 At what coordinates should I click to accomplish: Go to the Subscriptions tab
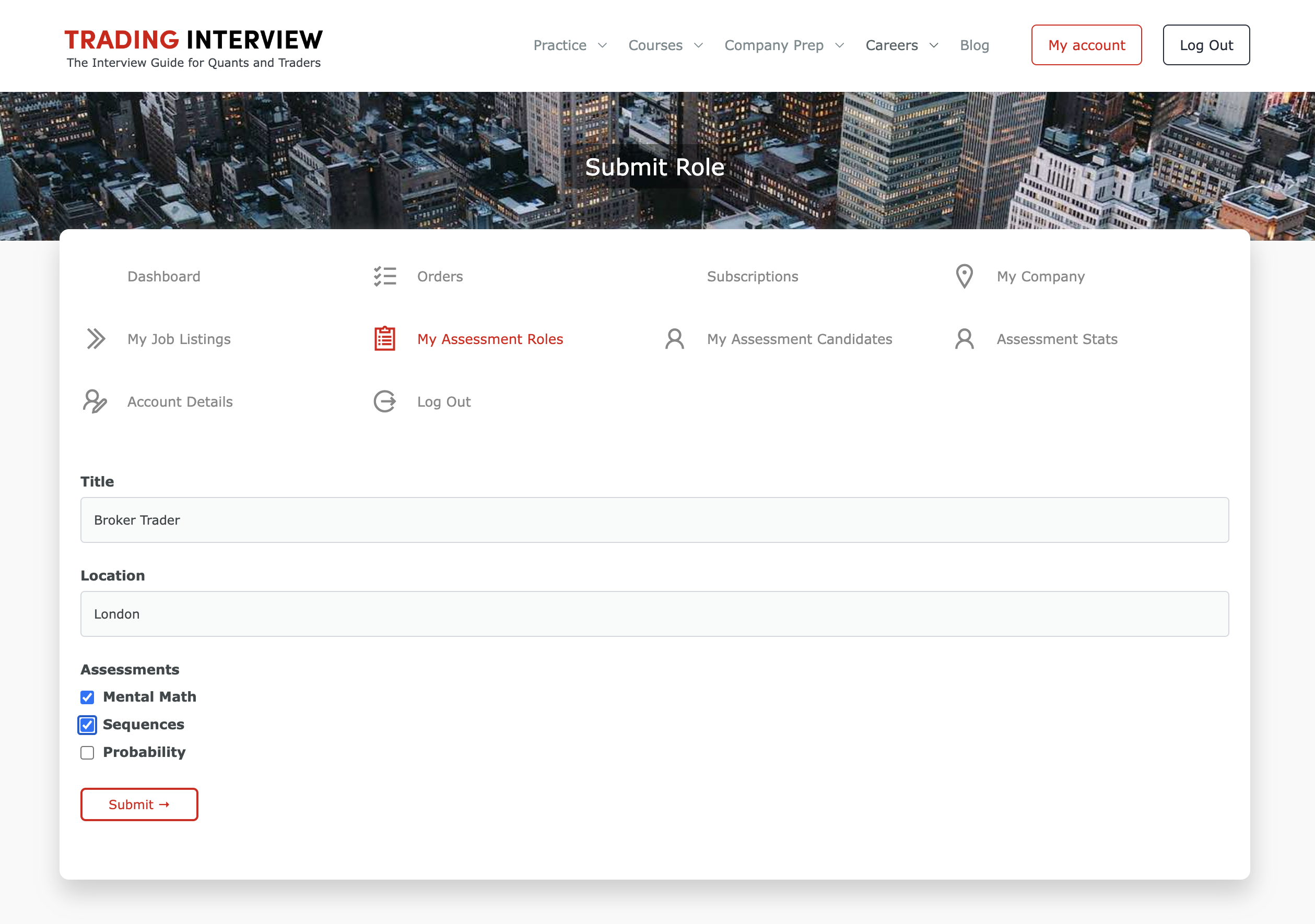(x=752, y=277)
